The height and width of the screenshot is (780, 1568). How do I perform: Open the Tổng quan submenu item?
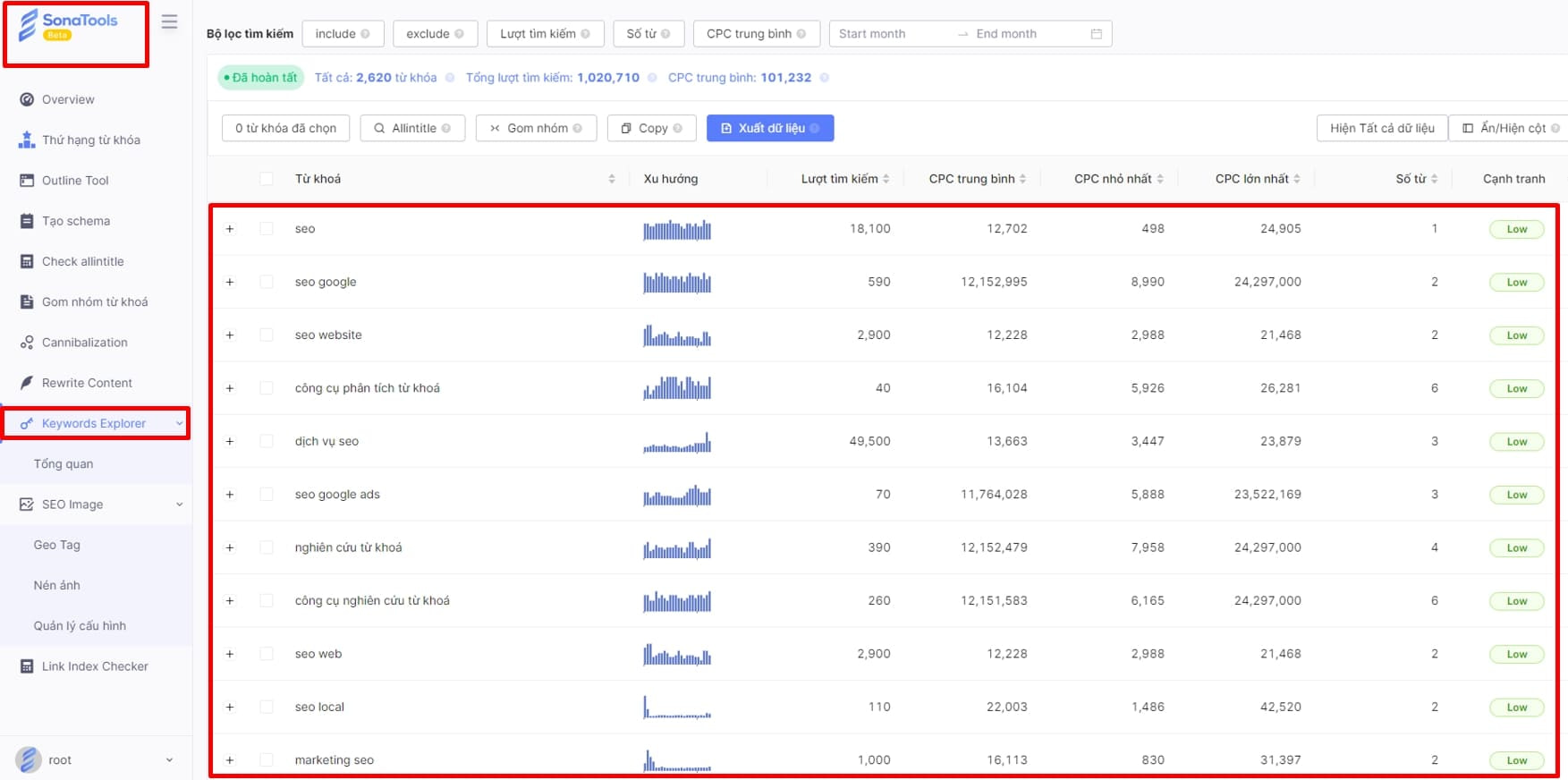pos(64,464)
